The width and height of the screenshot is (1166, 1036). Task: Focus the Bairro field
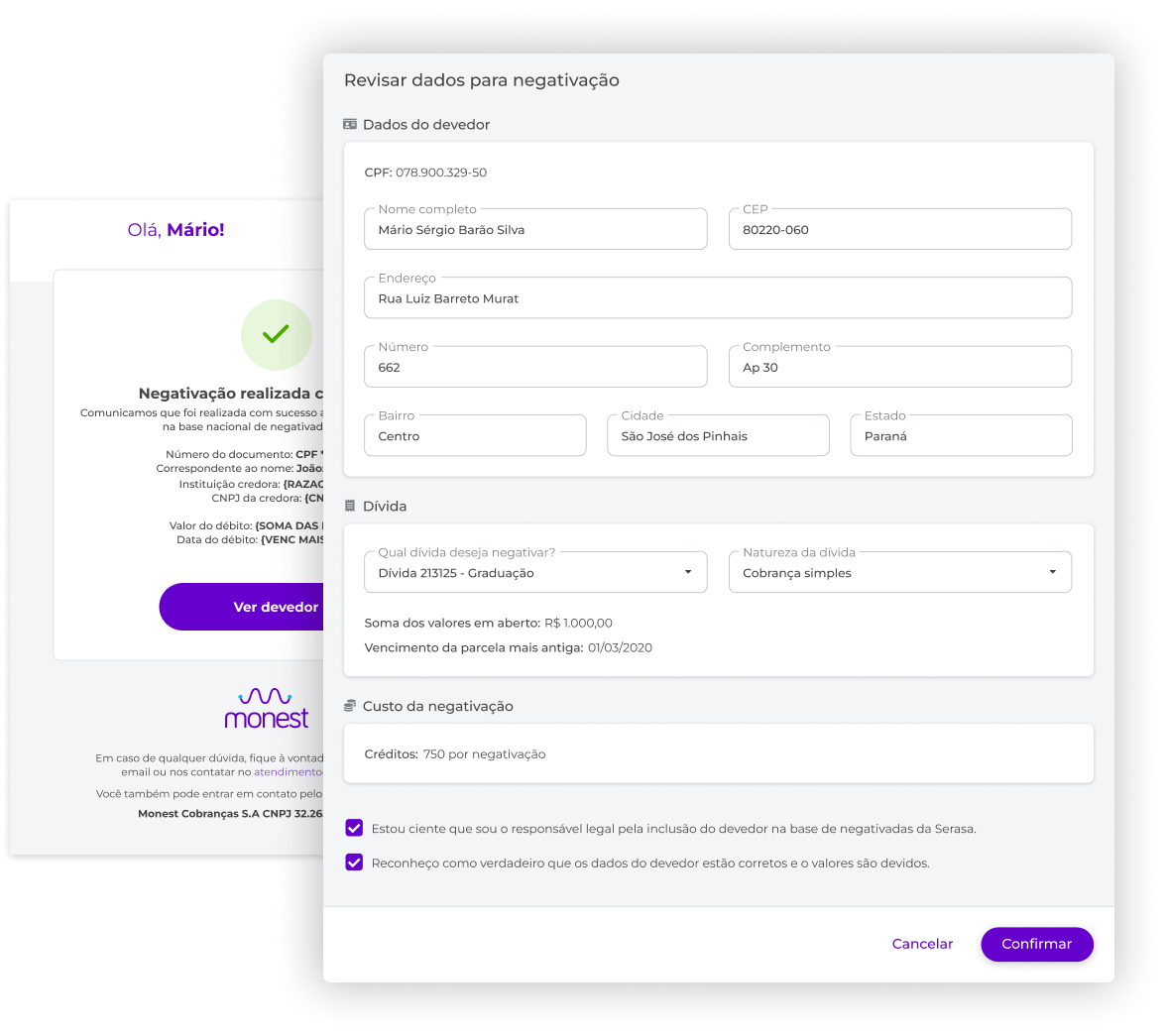[475, 436]
